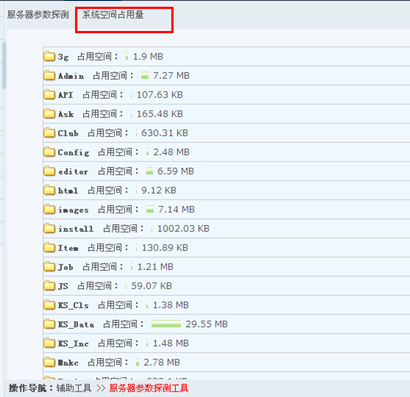Click the 107.63 KB size value

click(x=160, y=95)
